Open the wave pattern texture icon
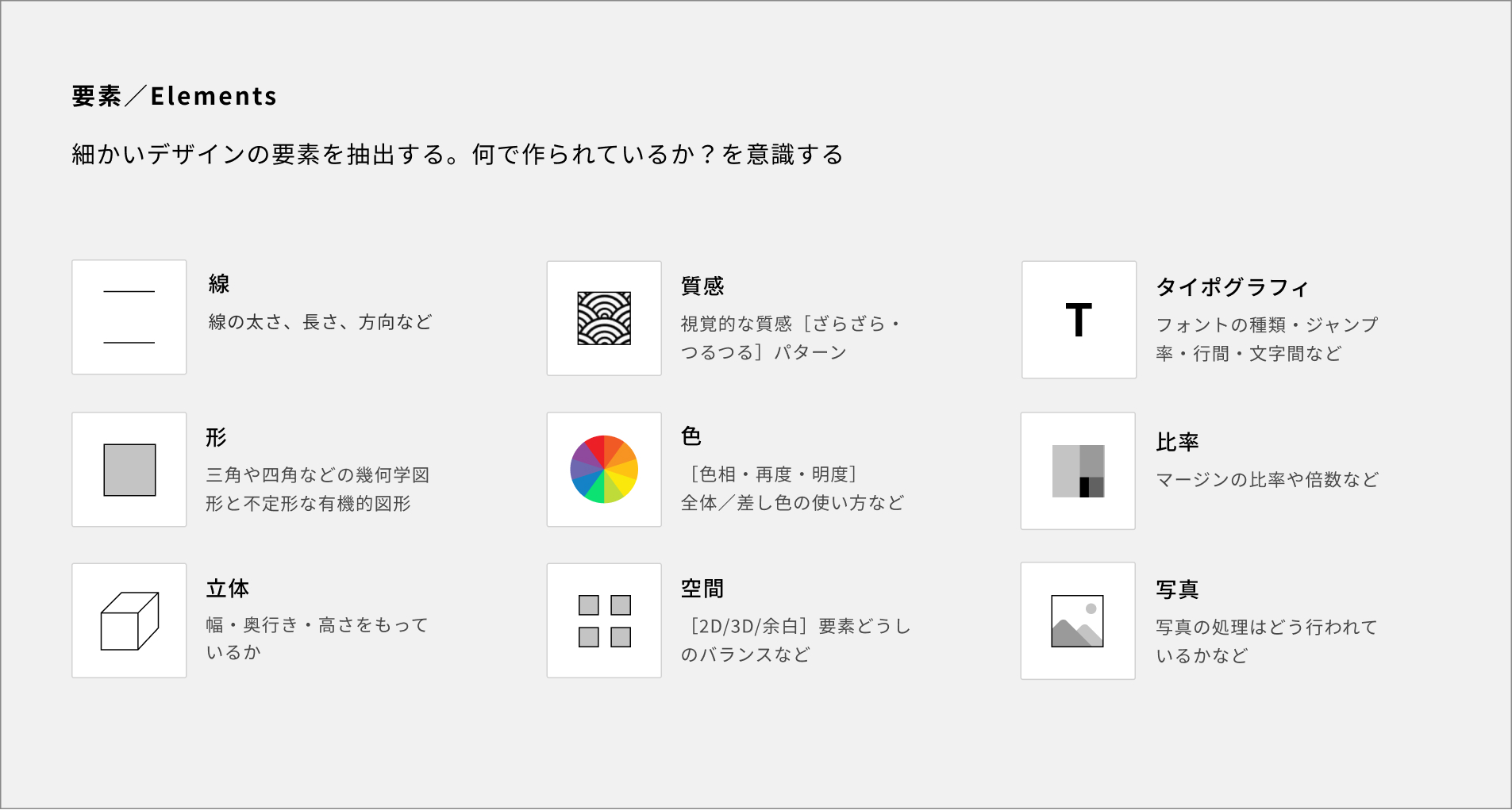The image size is (1512, 810). click(604, 318)
